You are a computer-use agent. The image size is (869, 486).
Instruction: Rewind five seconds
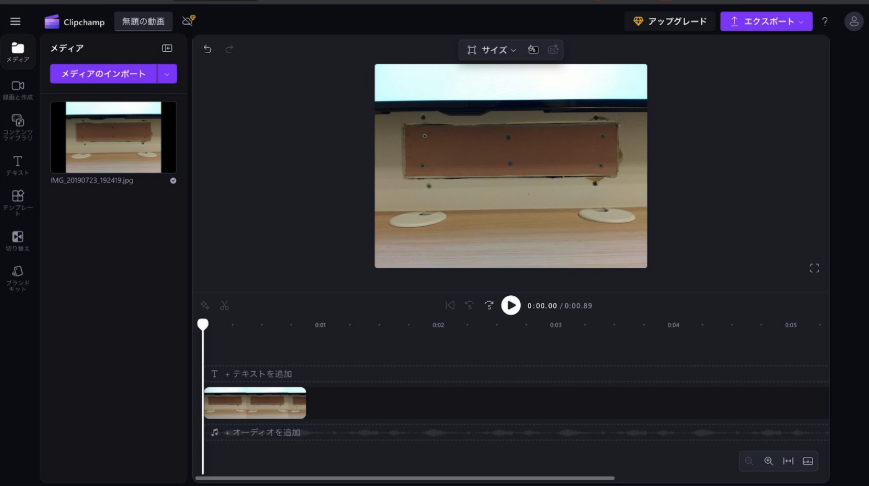click(469, 305)
